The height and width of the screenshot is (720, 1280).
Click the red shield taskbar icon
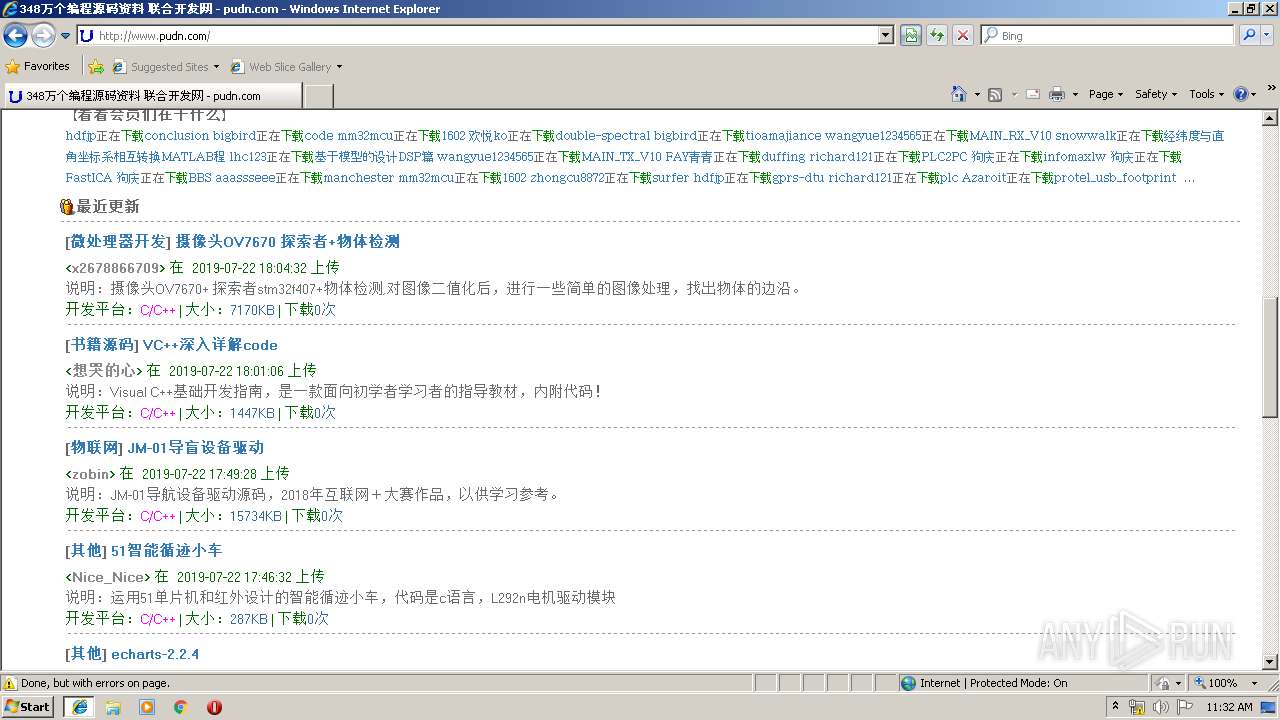(214, 707)
